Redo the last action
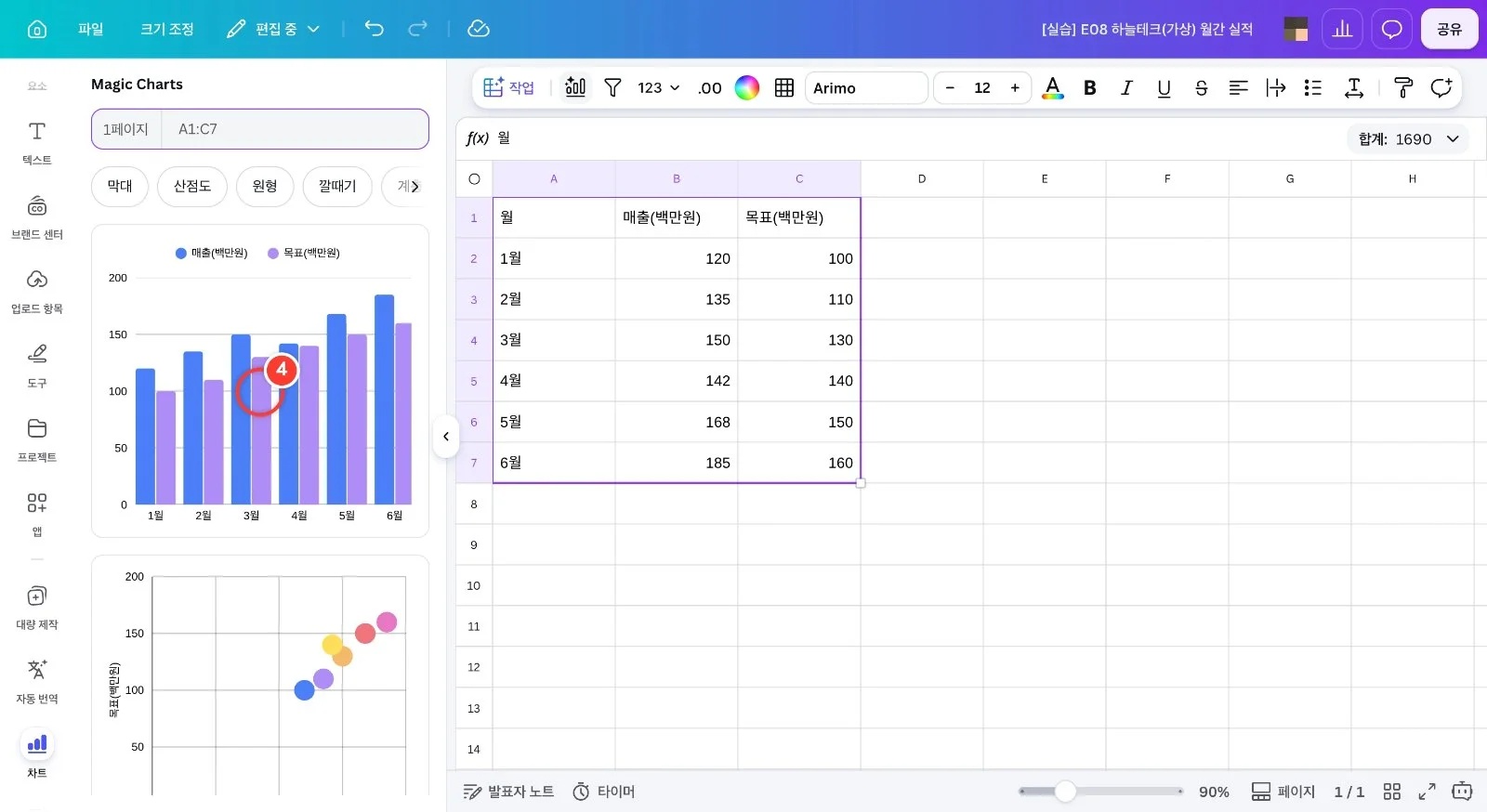The image size is (1487, 812). [418, 29]
